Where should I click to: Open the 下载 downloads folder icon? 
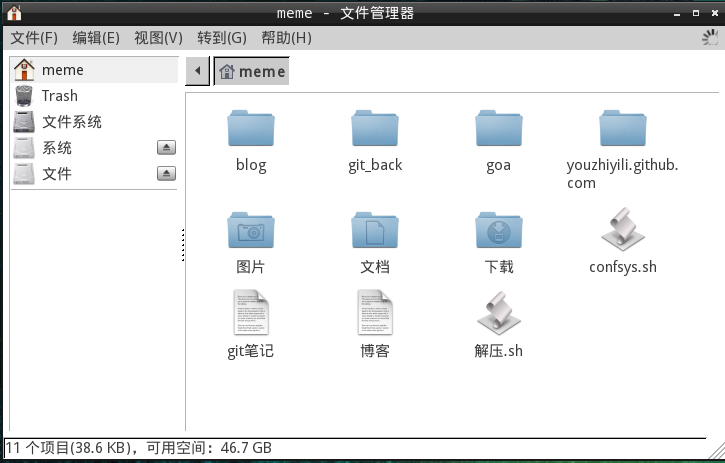pyautogui.click(x=498, y=230)
